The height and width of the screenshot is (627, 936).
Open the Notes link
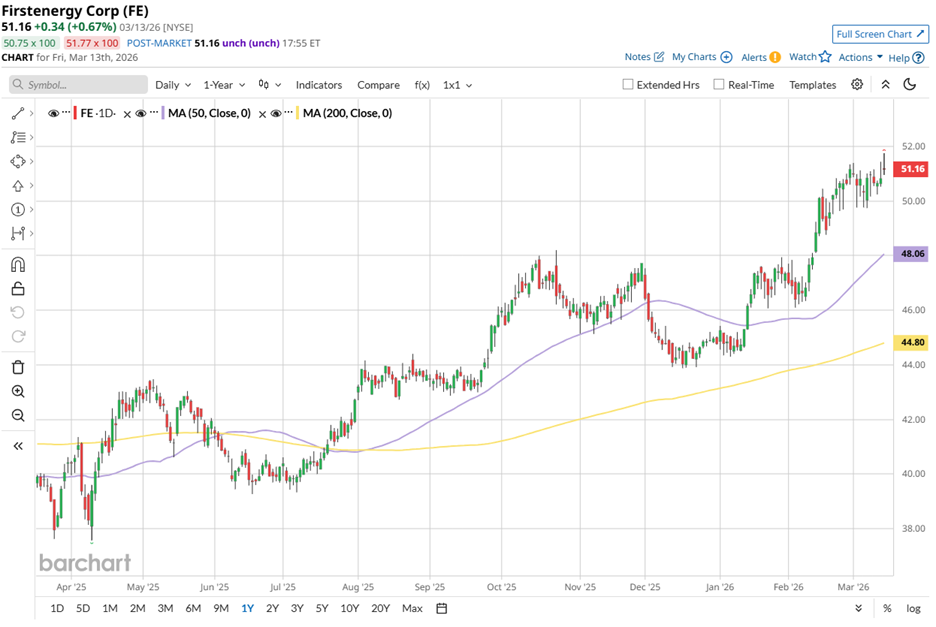[x=644, y=57]
